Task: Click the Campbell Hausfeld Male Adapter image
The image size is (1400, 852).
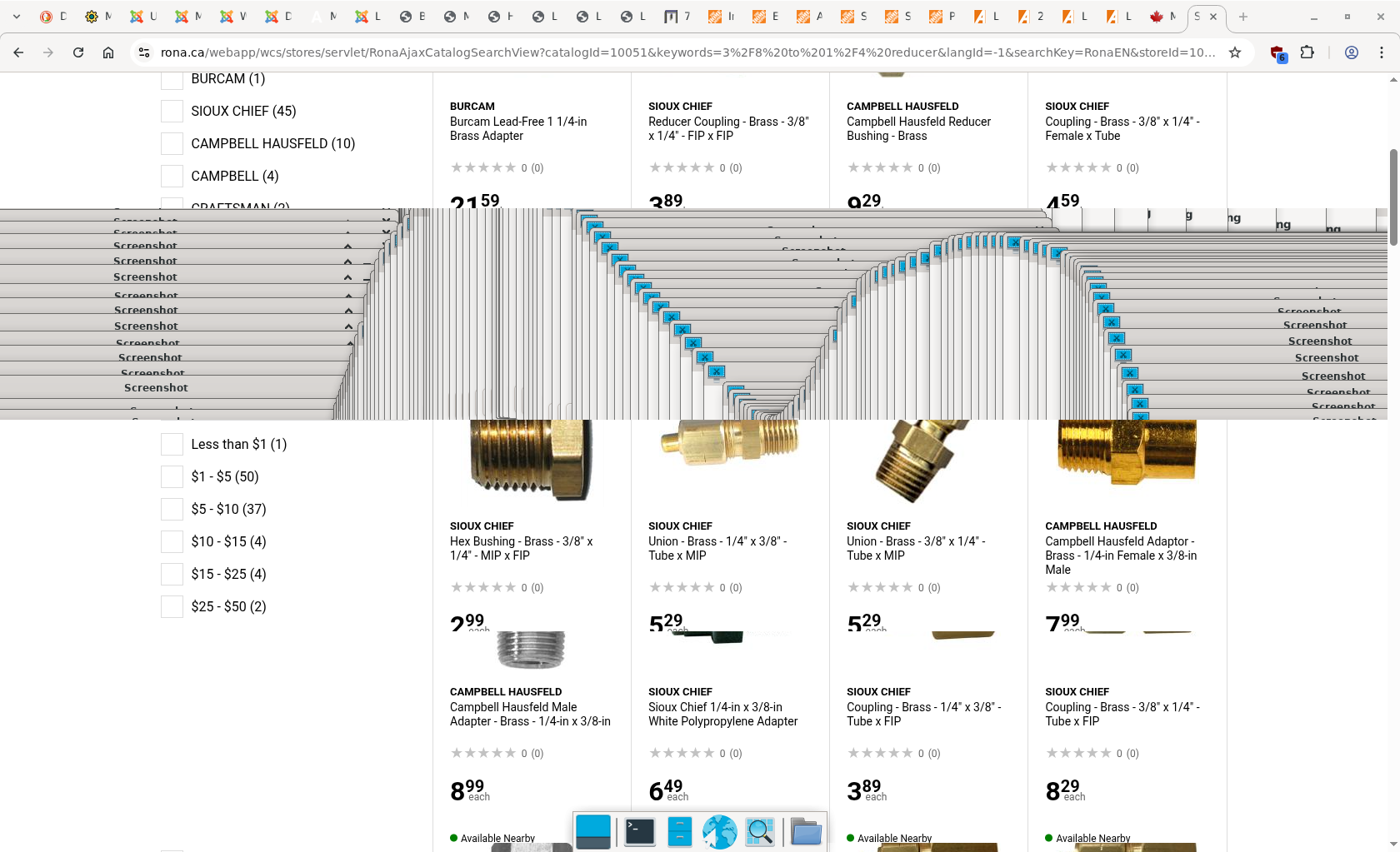Action: (x=531, y=650)
